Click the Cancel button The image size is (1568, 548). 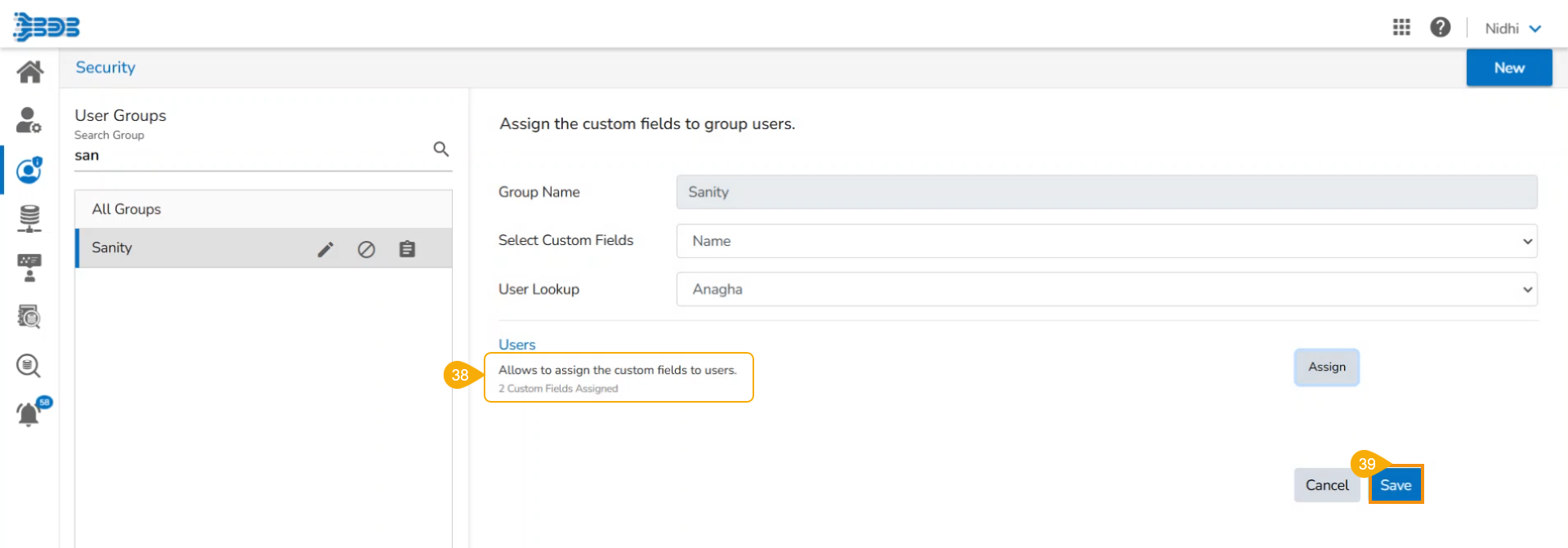[1326, 485]
